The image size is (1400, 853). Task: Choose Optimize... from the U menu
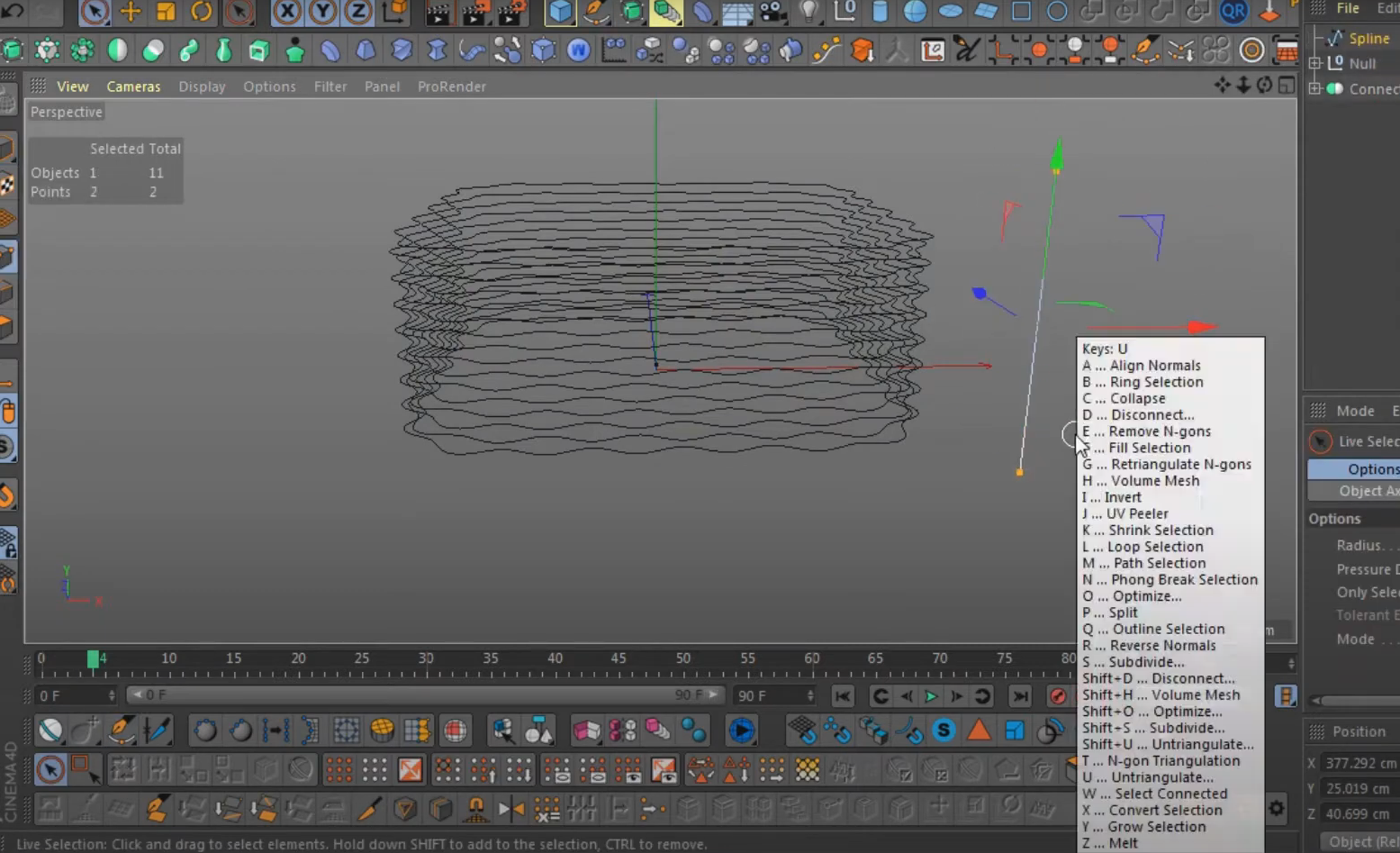pos(1146,596)
